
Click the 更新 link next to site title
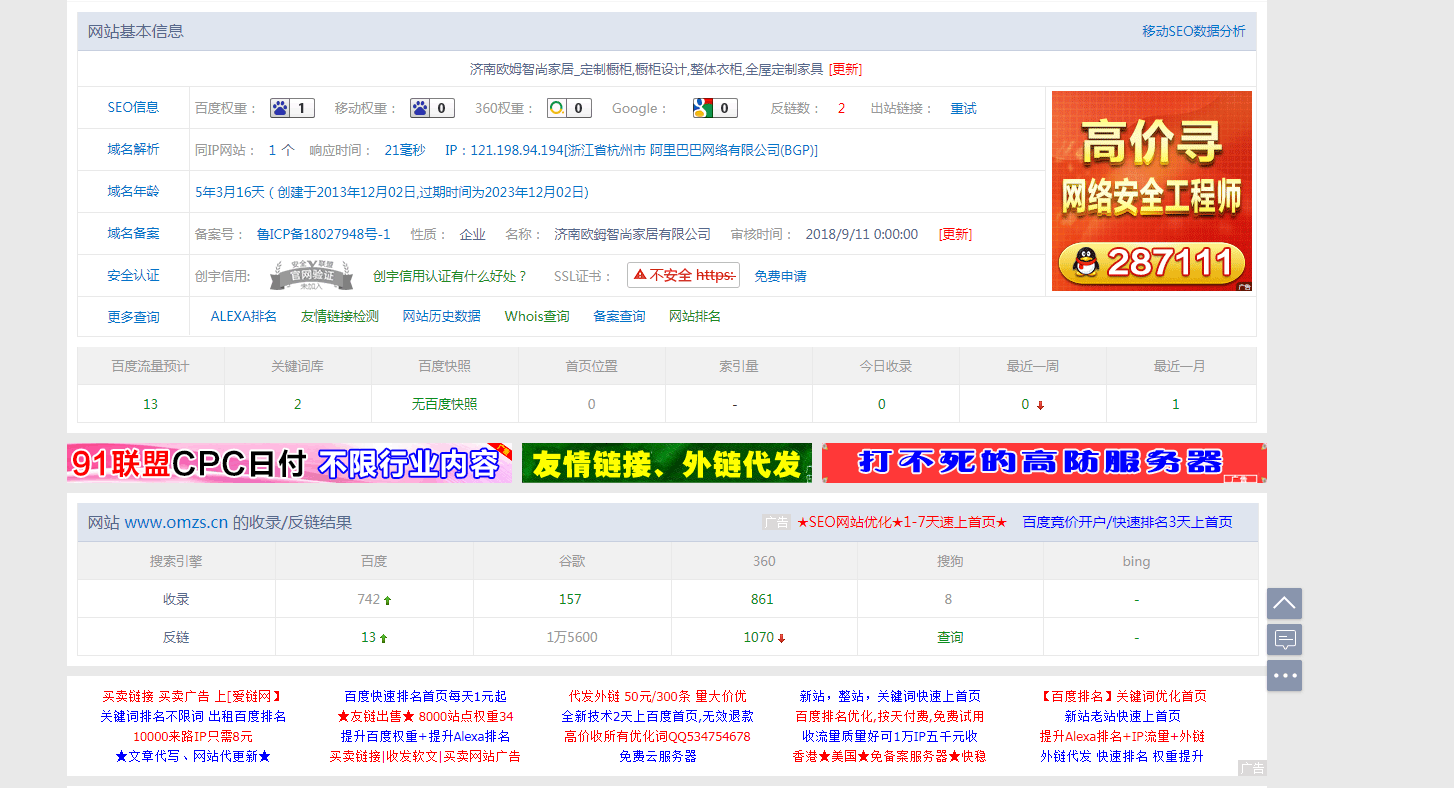point(845,69)
